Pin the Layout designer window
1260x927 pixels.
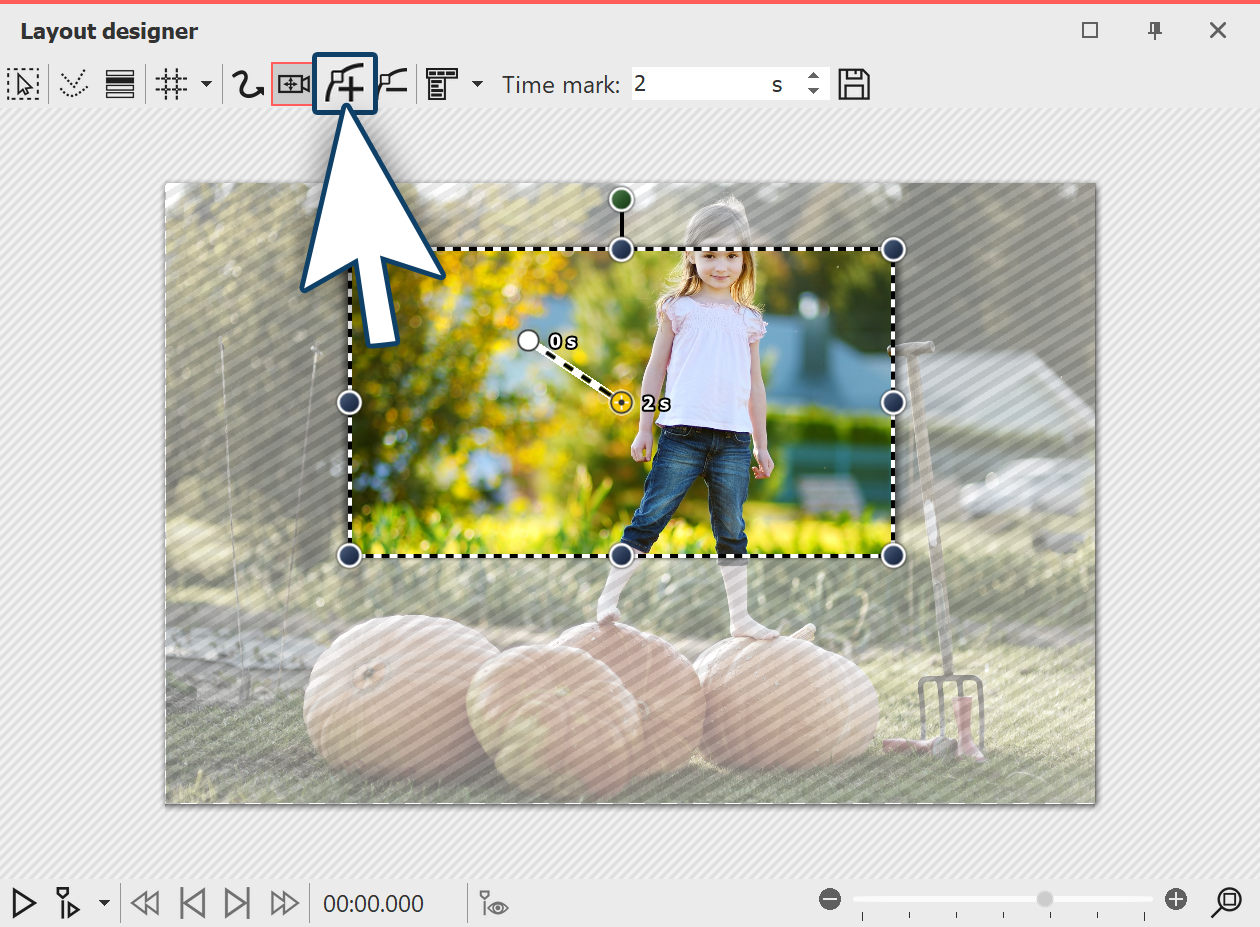1154,31
